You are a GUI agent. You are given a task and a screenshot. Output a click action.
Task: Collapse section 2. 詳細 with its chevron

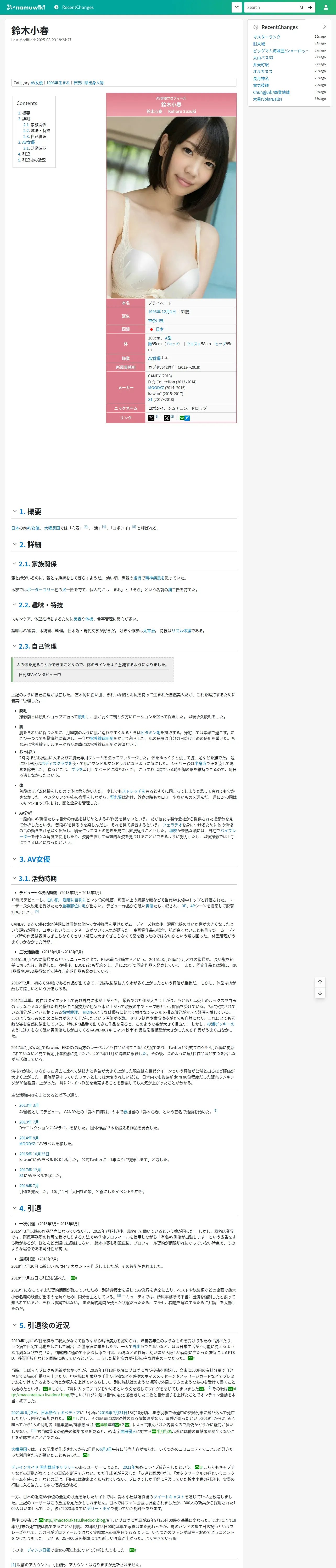point(14,544)
